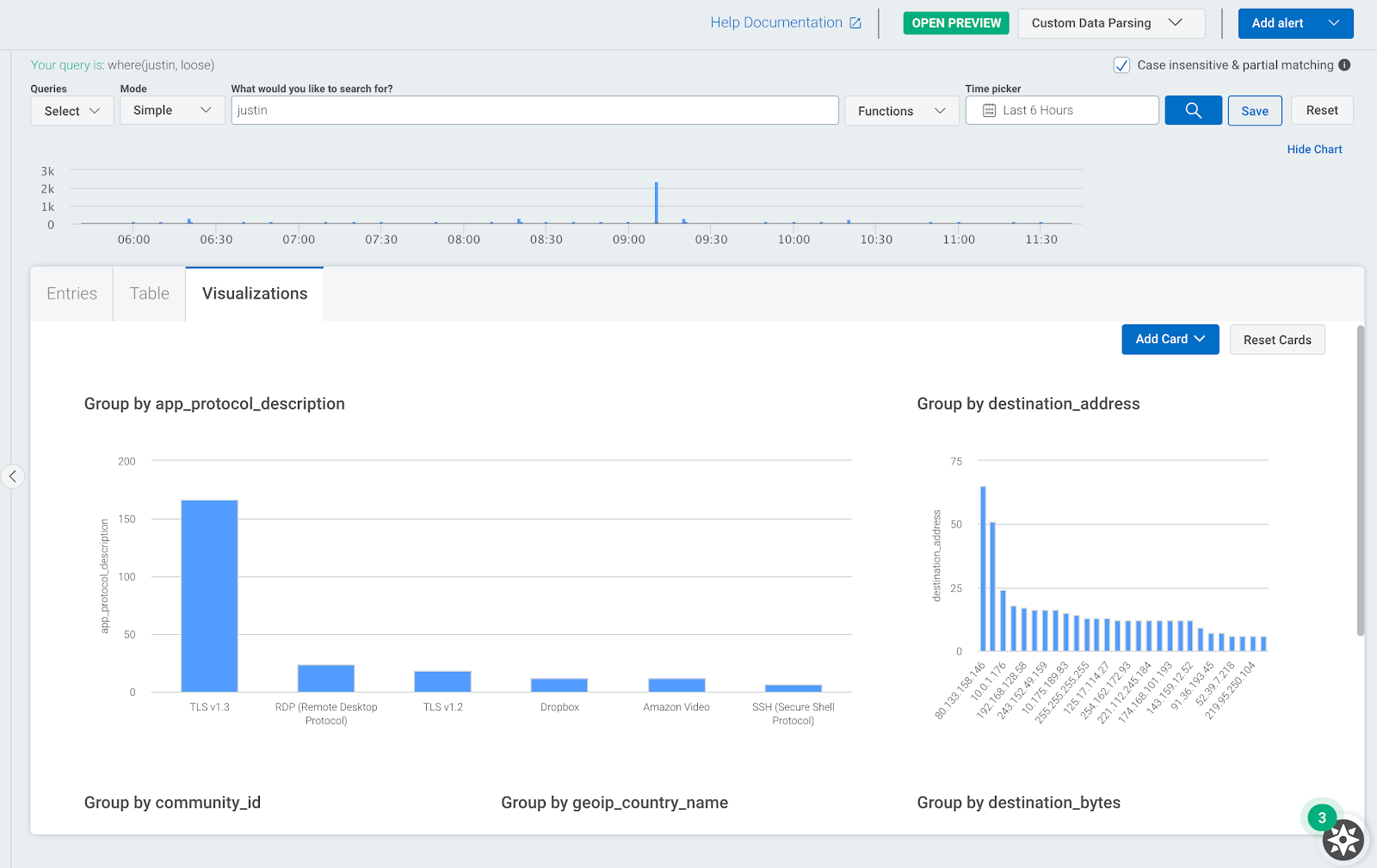This screenshot has height=868, width=1377.
Task: Switch to the Entries tab
Action: (x=71, y=293)
